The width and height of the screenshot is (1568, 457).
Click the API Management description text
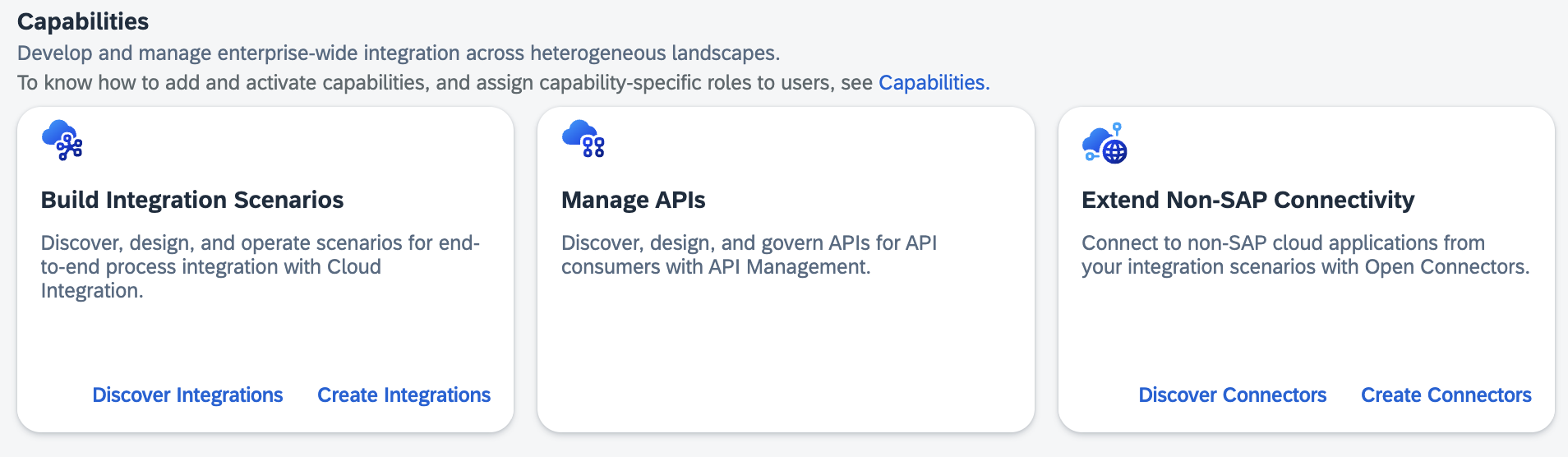[749, 255]
